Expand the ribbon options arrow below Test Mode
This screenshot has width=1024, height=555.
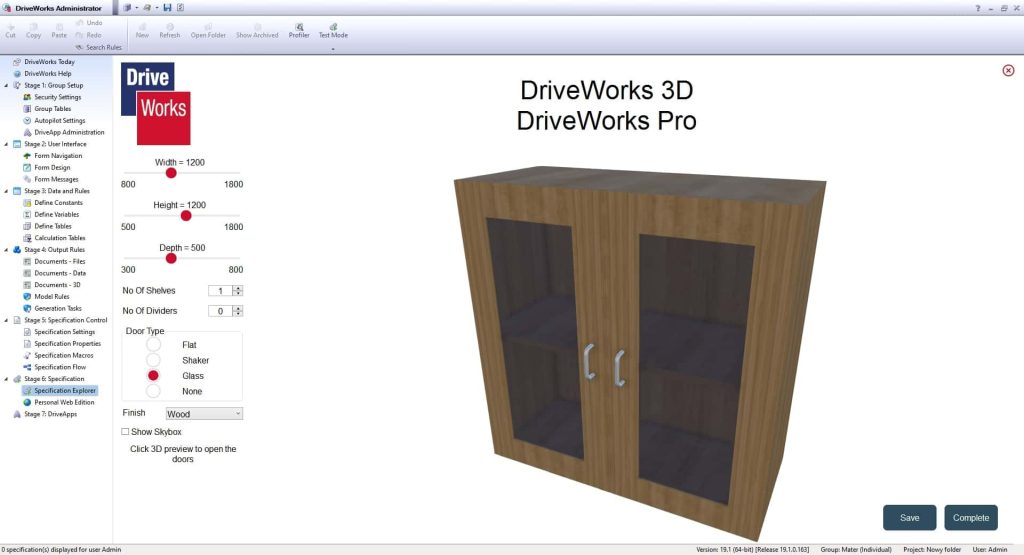pyautogui.click(x=333, y=49)
